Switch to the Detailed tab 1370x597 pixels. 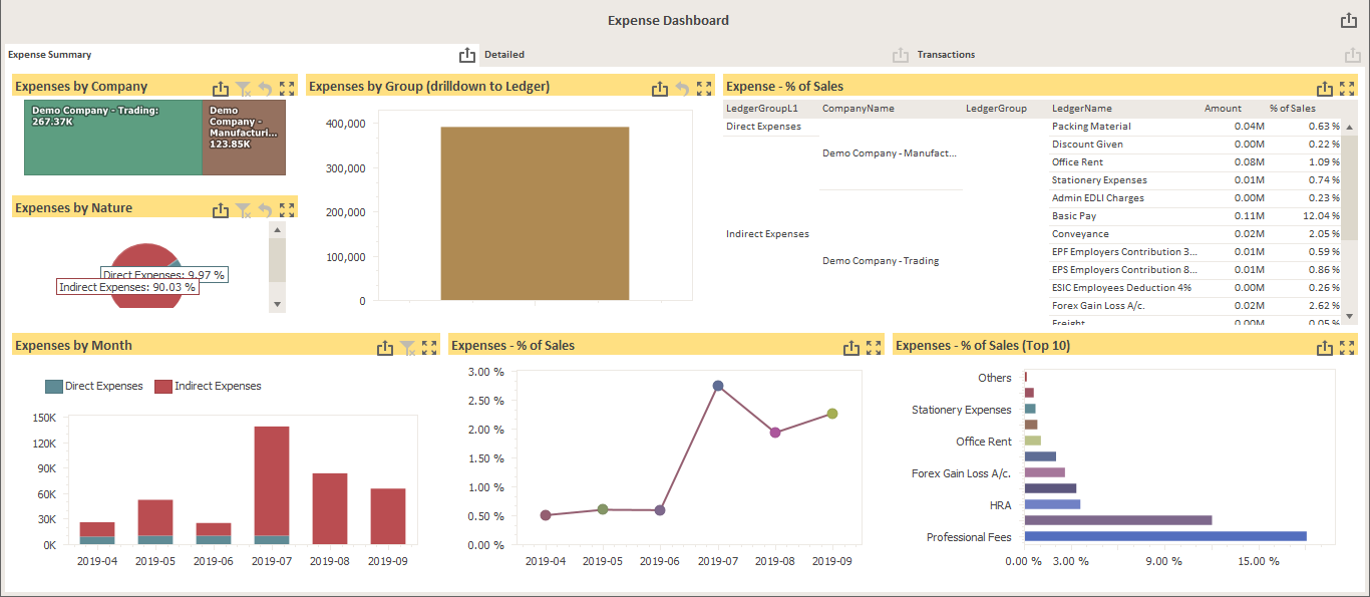click(505, 54)
